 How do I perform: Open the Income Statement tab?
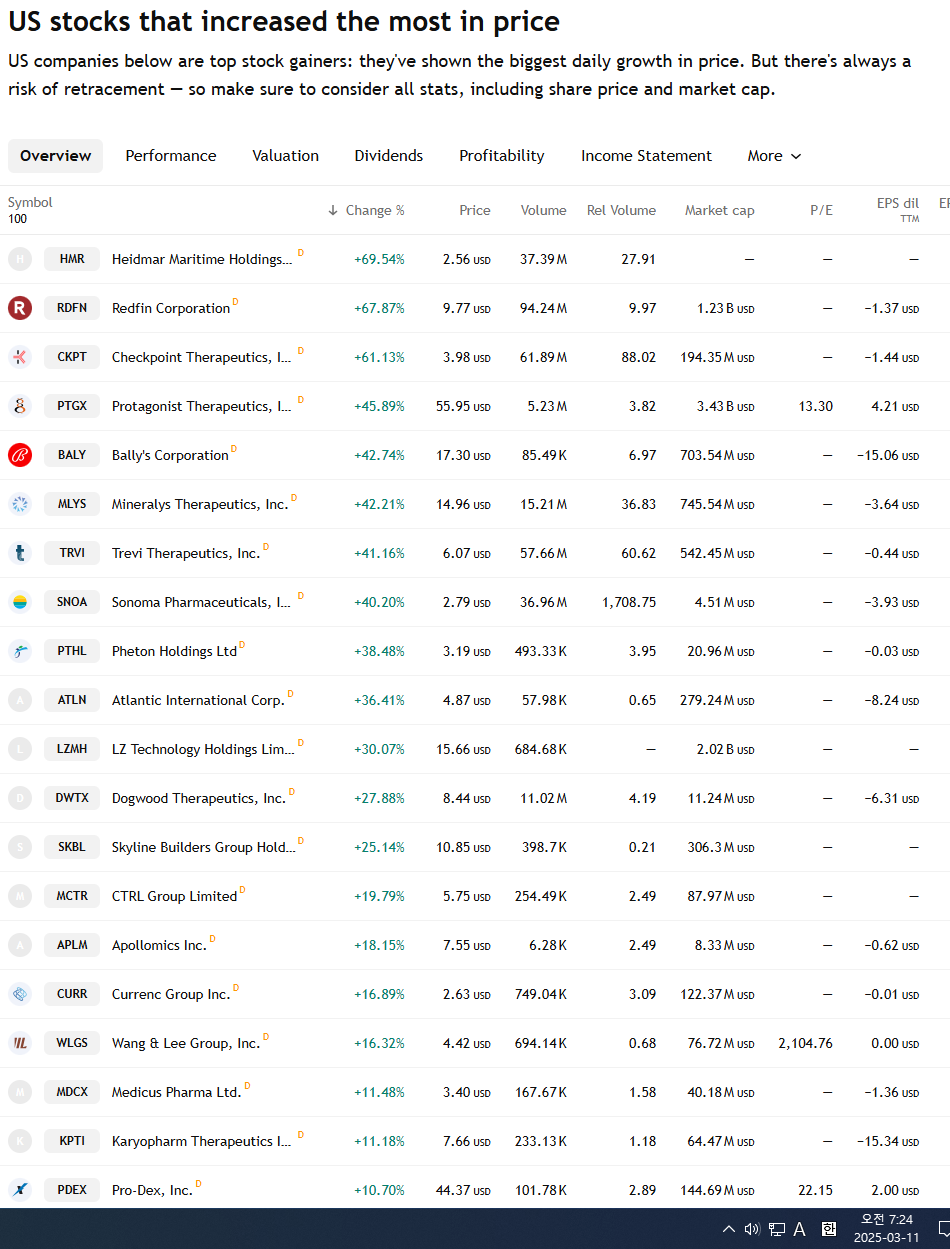[647, 156]
